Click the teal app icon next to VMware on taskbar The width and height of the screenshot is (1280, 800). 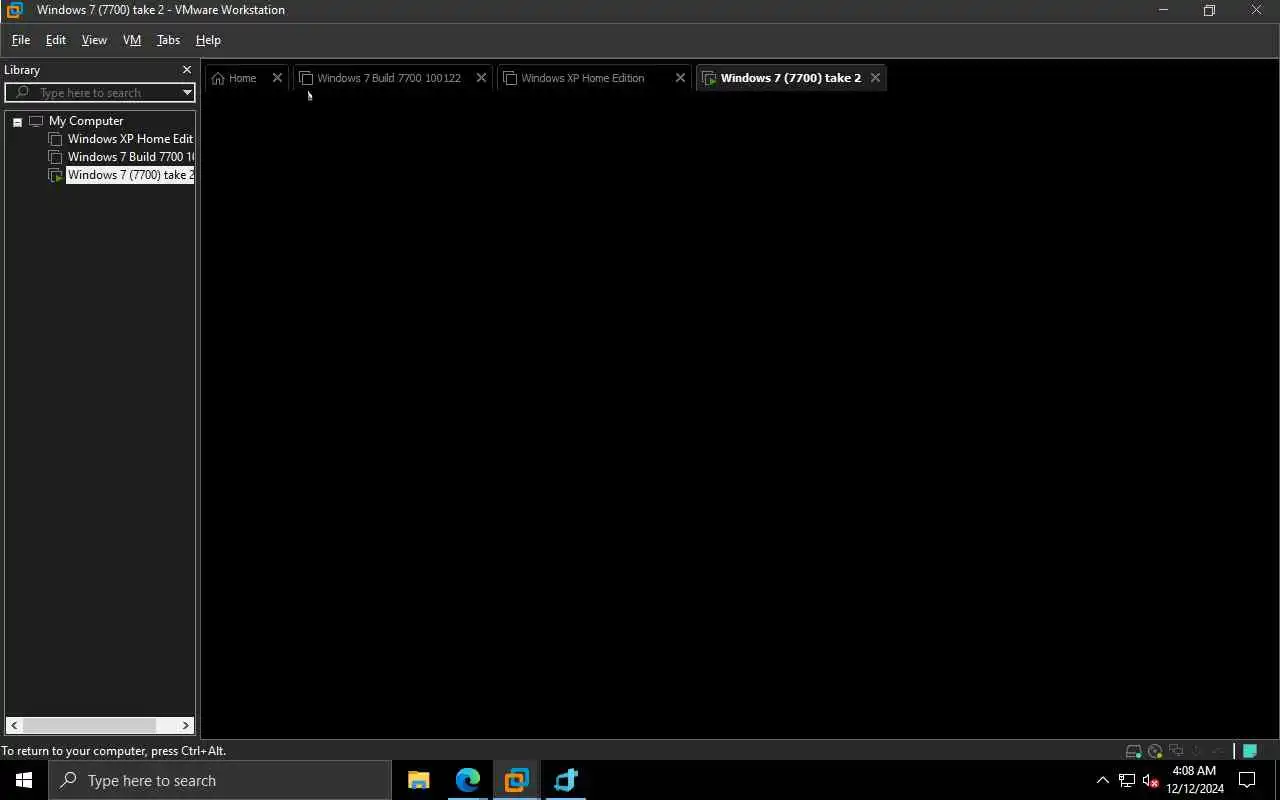tap(566, 780)
